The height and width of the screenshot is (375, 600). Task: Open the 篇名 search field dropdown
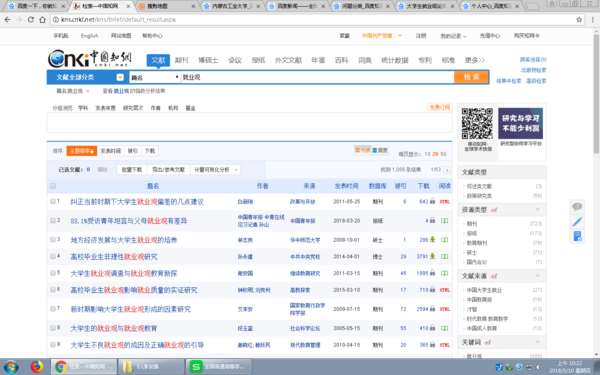coord(155,77)
